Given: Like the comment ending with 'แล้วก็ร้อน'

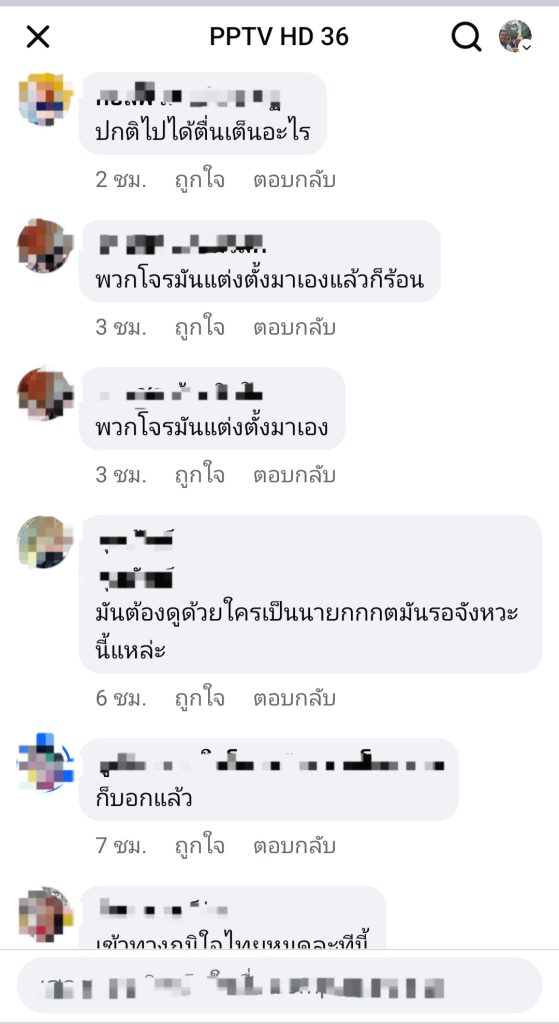Looking at the screenshot, I should tap(199, 327).
